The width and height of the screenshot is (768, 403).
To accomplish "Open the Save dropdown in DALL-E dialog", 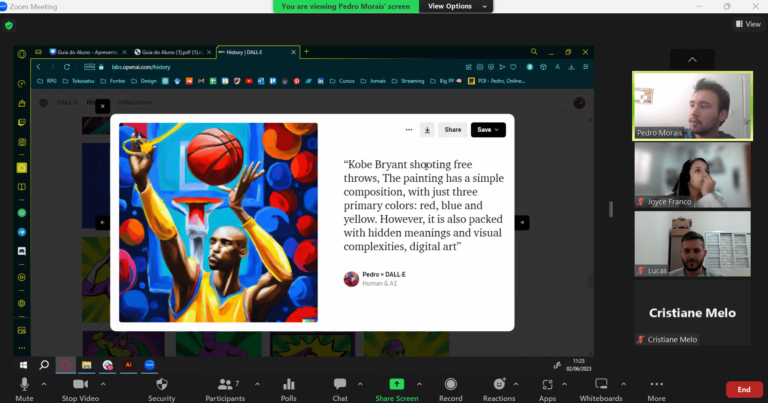I will (x=488, y=130).
